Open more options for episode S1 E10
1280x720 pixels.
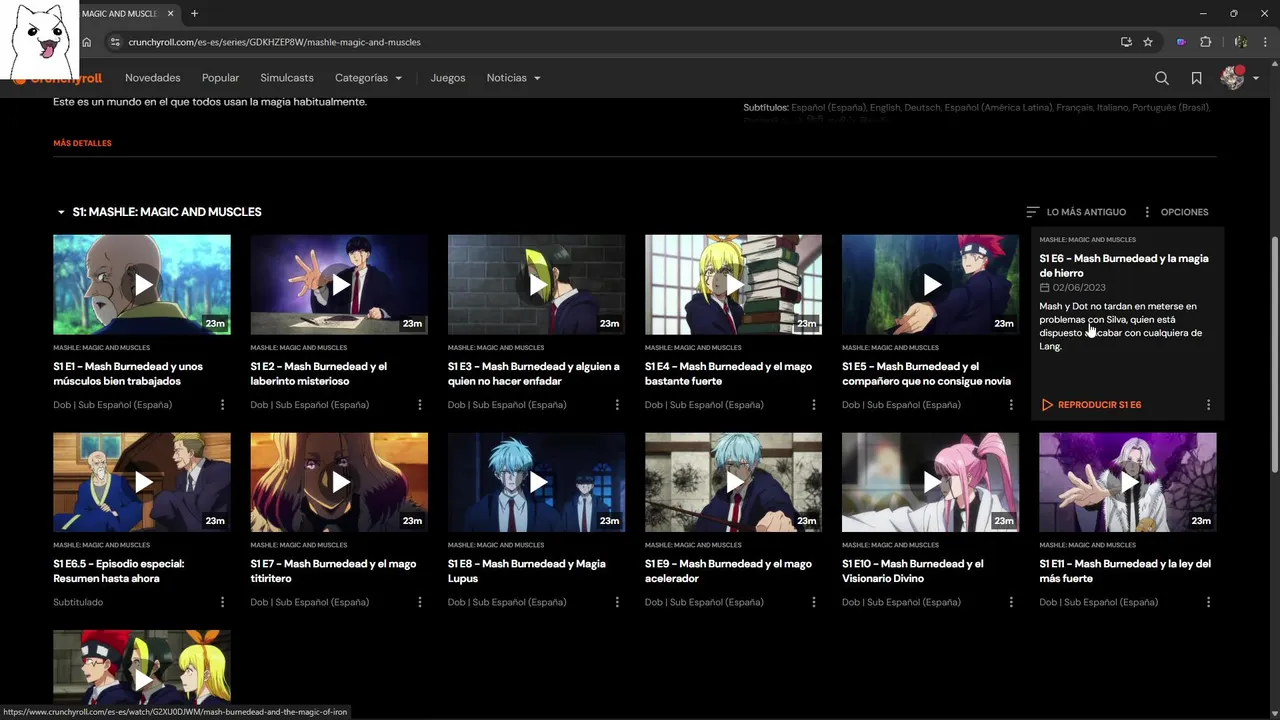tap(1011, 602)
